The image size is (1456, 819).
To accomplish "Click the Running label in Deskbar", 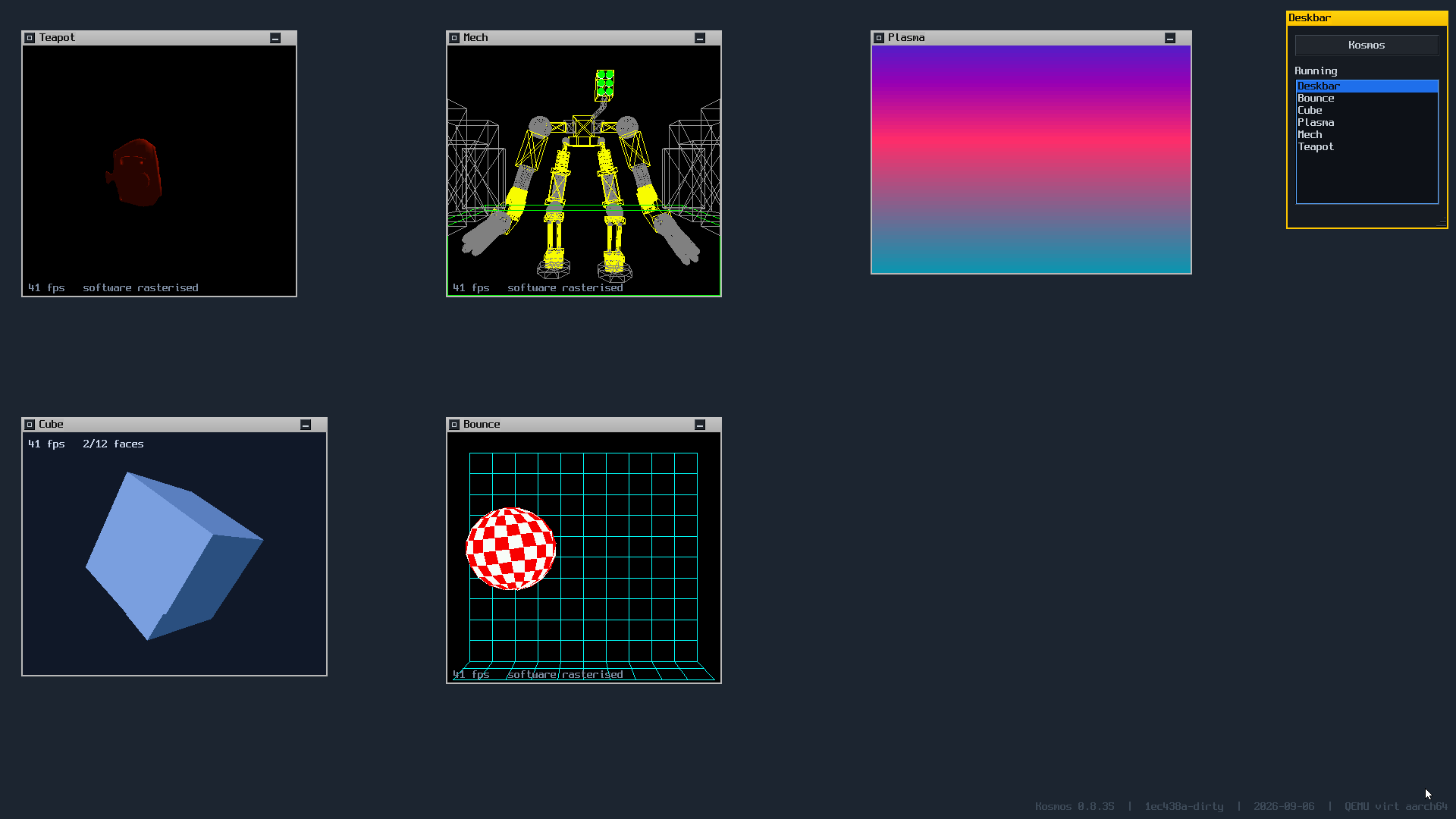I will pyautogui.click(x=1316, y=71).
